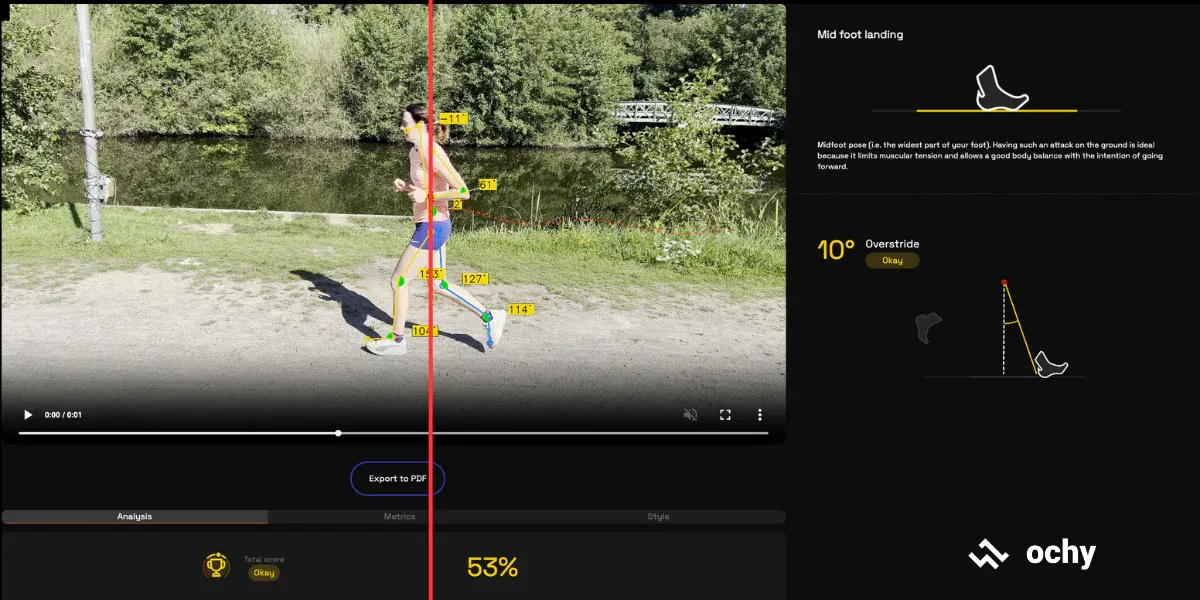Image resolution: width=1200 pixels, height=600 pixels.
Task: Click the 114° ankle angle label
Action: tap(520, 310)
